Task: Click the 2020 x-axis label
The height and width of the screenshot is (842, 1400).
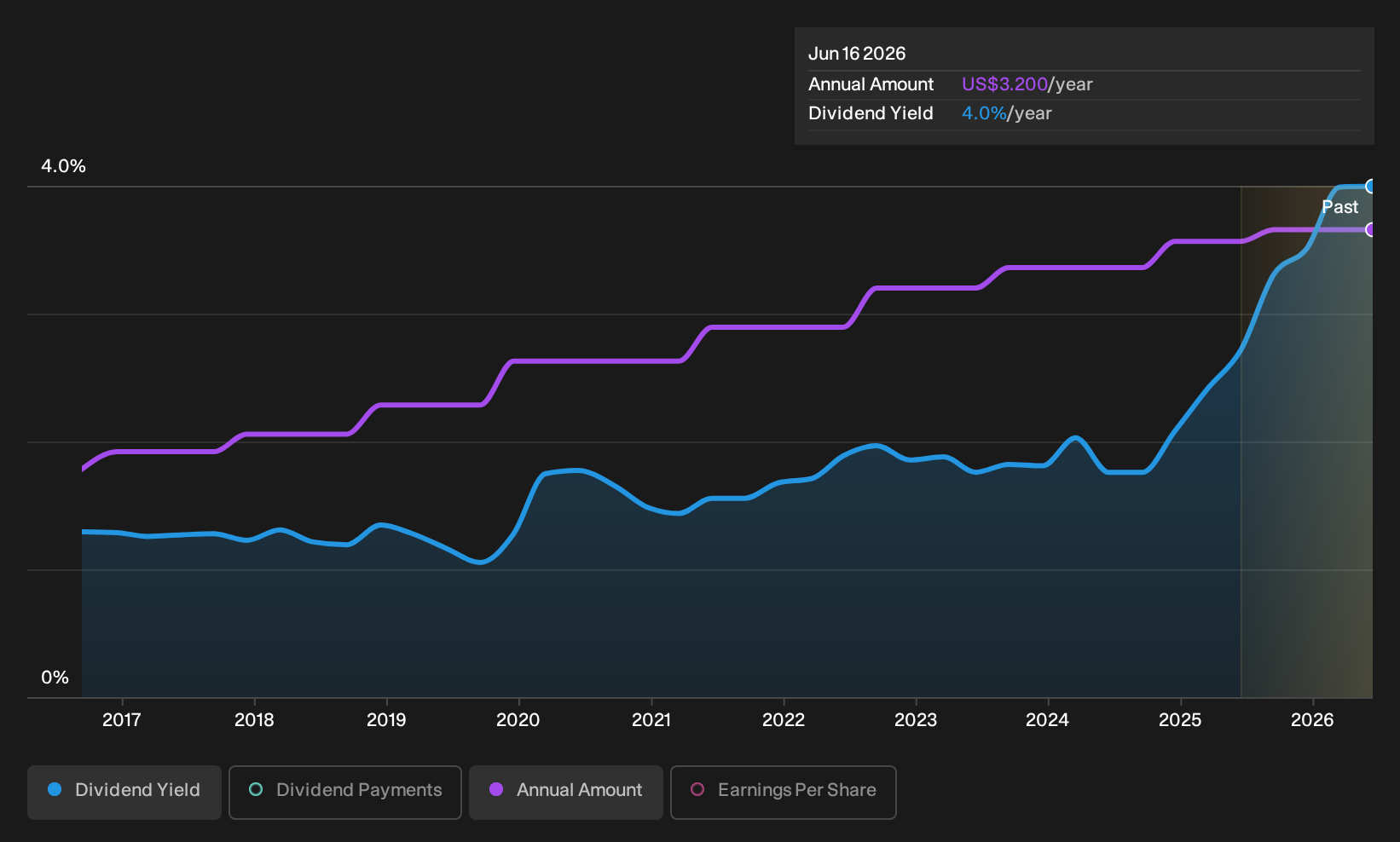Action: (x=518, y=720)
